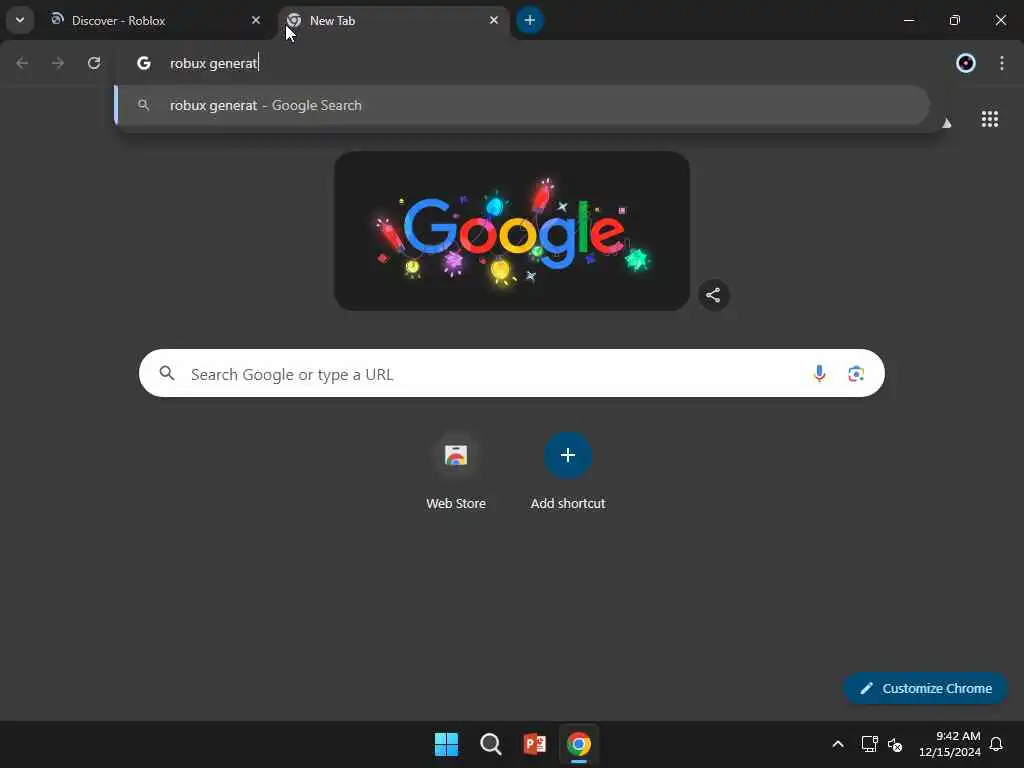
Task: Open Windows taskbar search
Action: tap(490, 744)
